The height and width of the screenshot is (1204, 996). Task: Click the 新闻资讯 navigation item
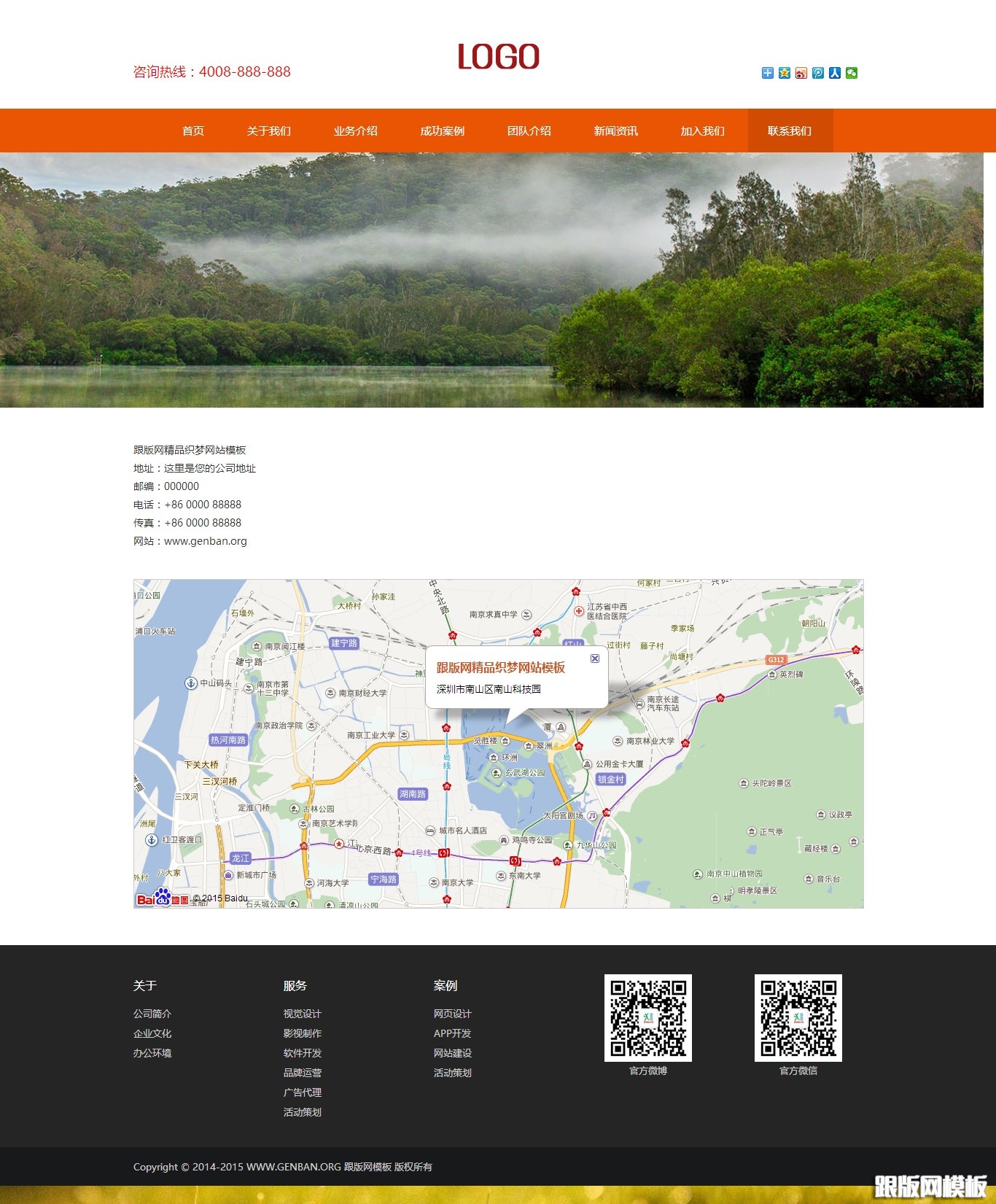point(615,131)
